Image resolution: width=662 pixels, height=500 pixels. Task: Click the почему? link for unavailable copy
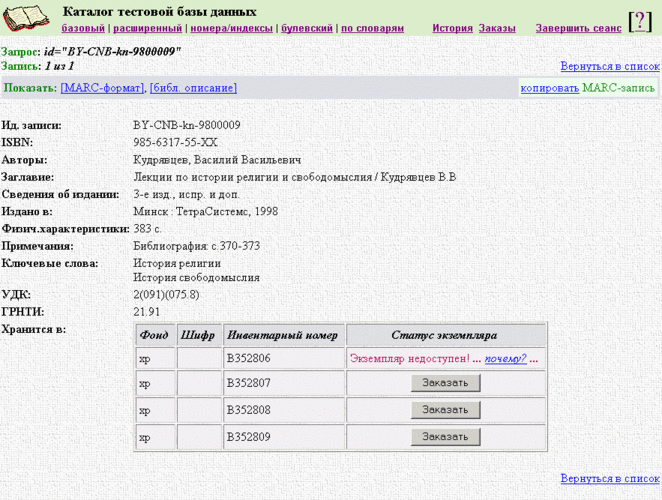point(505,358)
